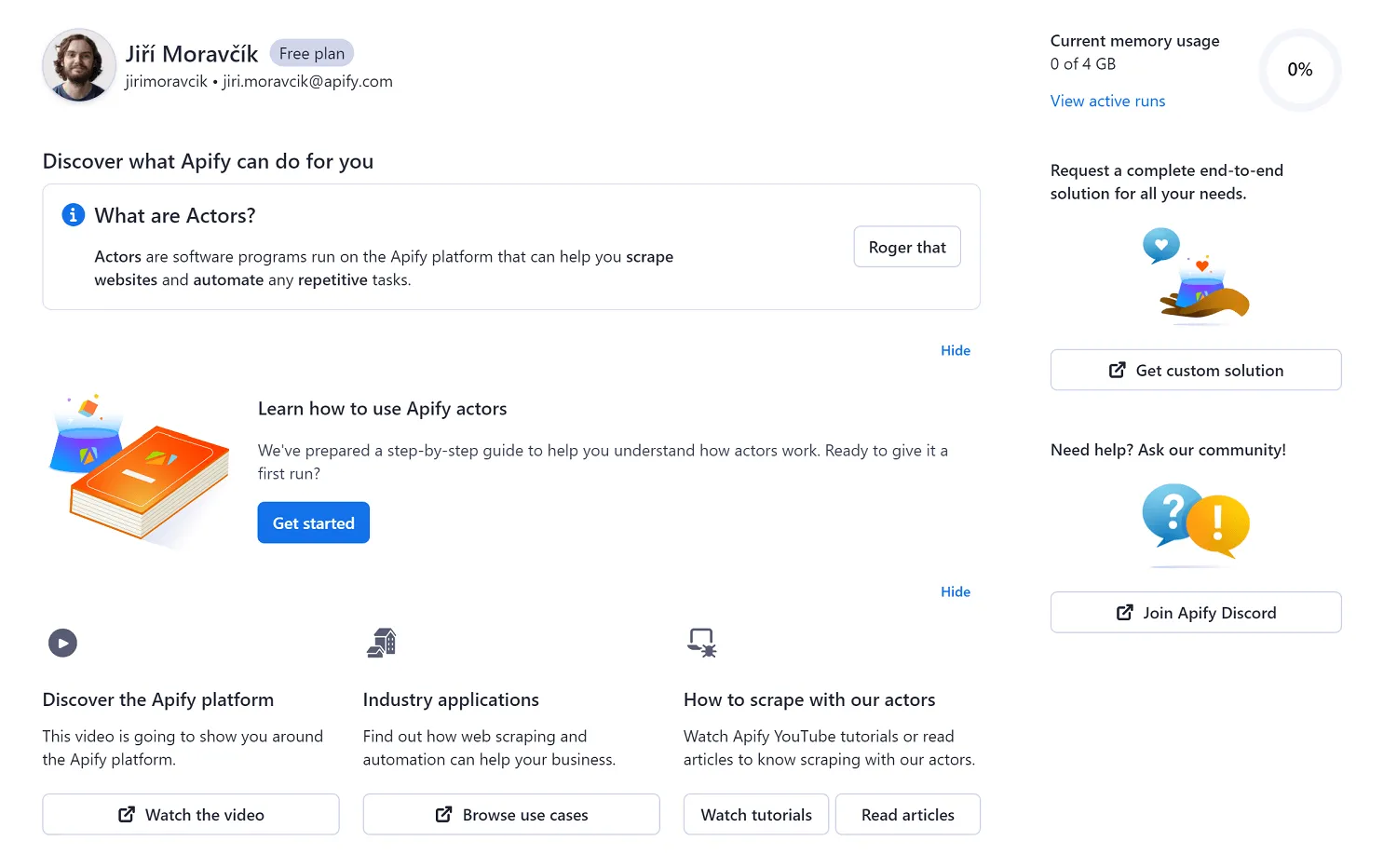The image size is (1397, 868).
Task: Click the What are Actors? heading
Action: pos(175,215)
